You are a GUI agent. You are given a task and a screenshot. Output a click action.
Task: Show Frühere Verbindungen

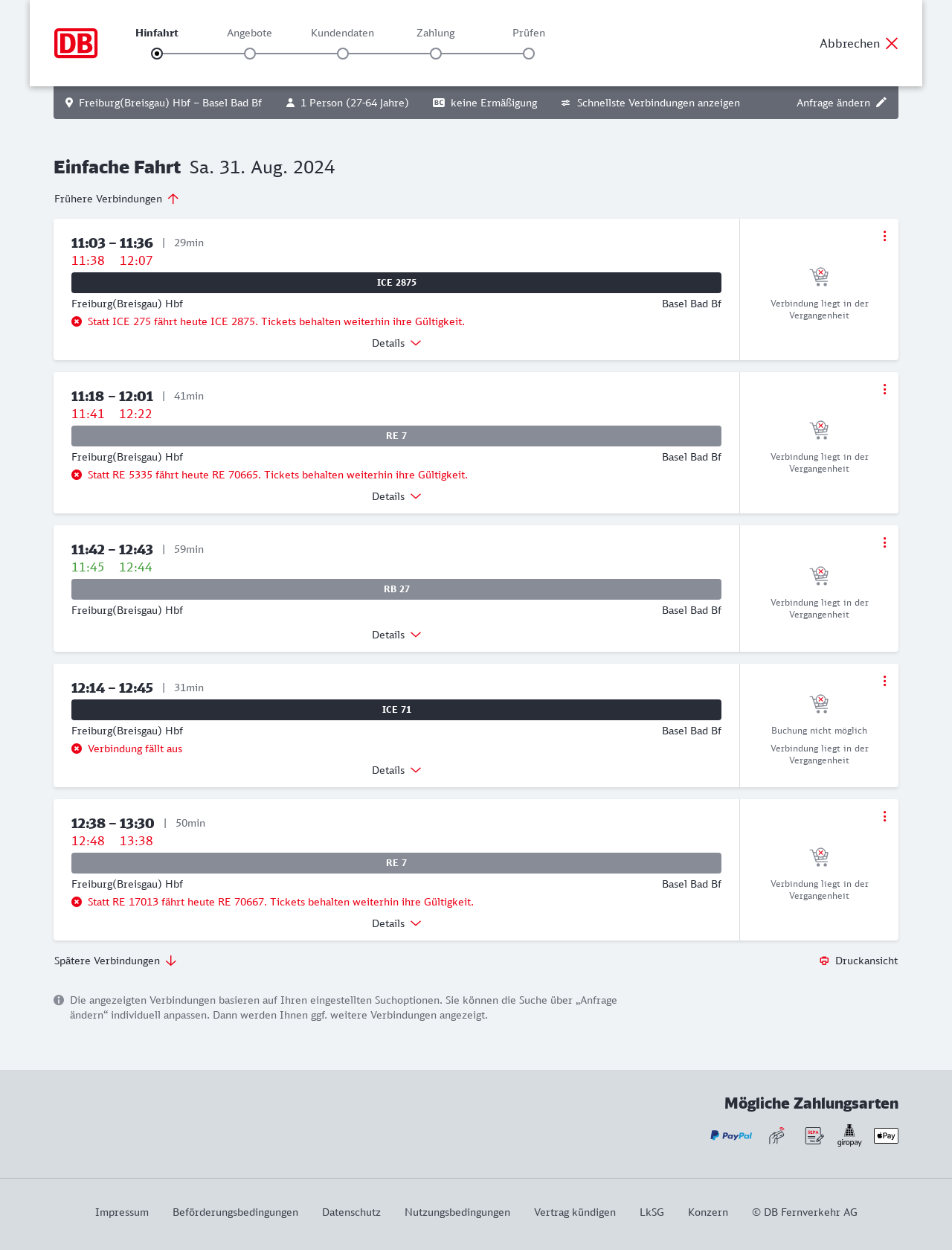[x=116, y=199]
